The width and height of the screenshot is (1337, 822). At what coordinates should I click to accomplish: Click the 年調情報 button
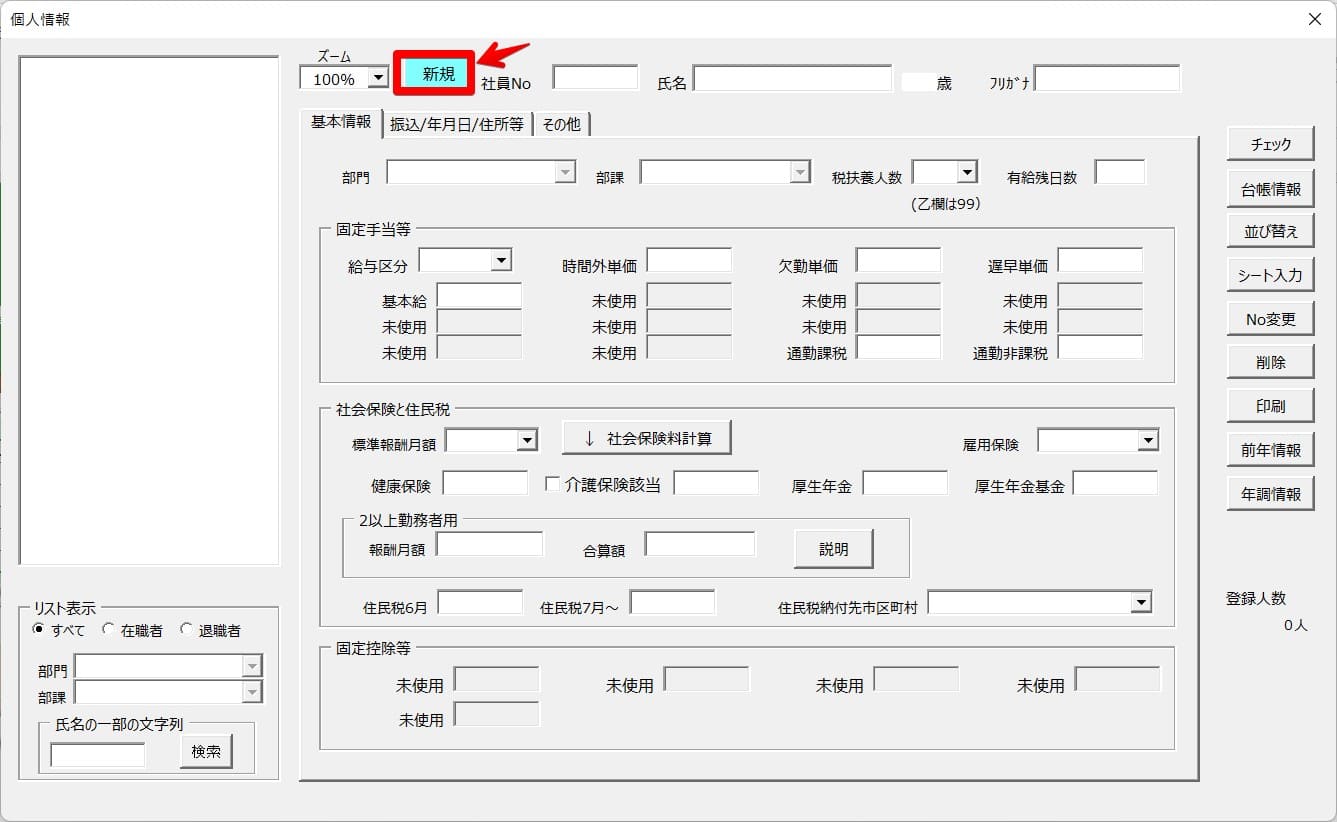(1271, 494)
